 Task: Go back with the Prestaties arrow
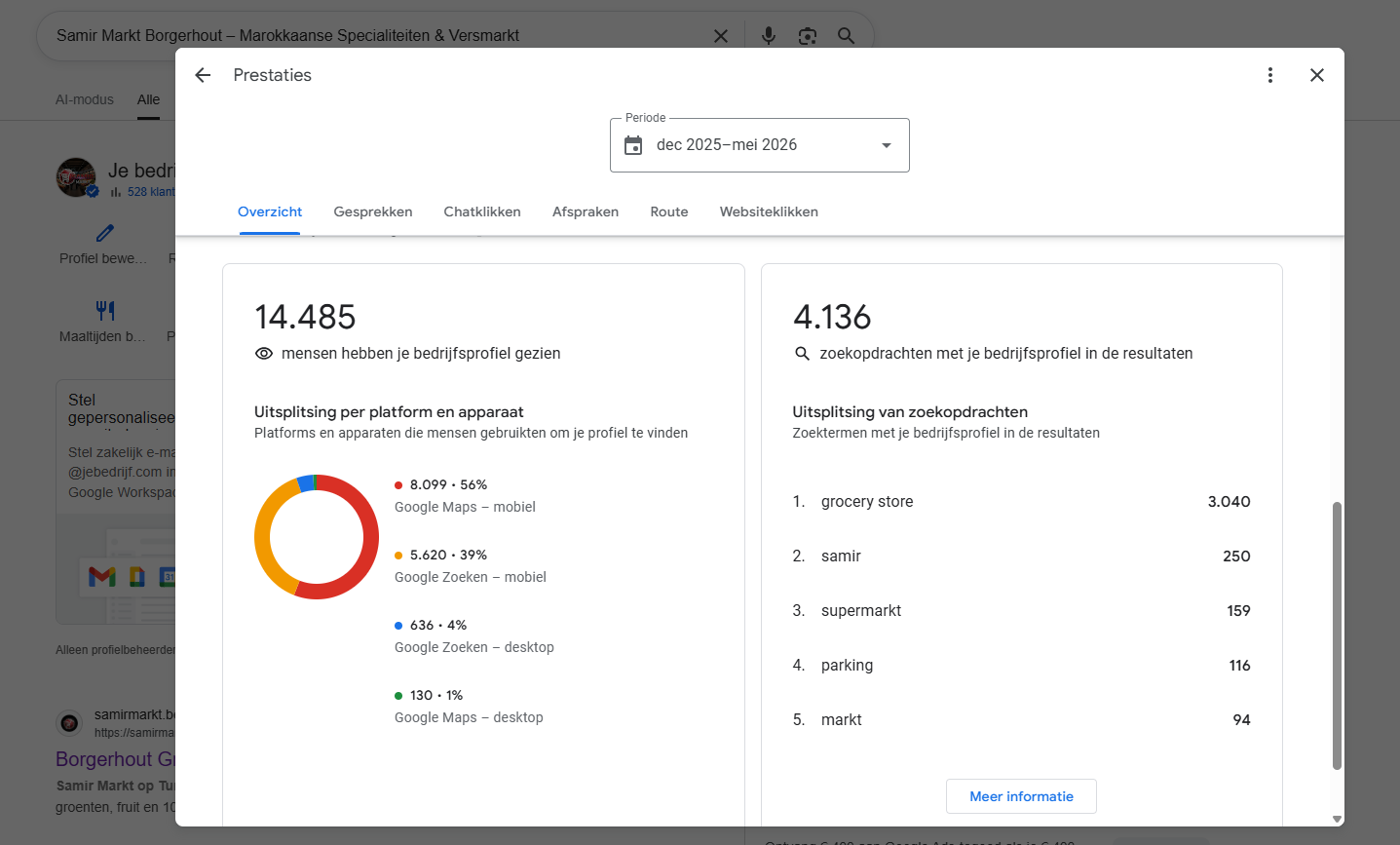(x=203, y=75)
